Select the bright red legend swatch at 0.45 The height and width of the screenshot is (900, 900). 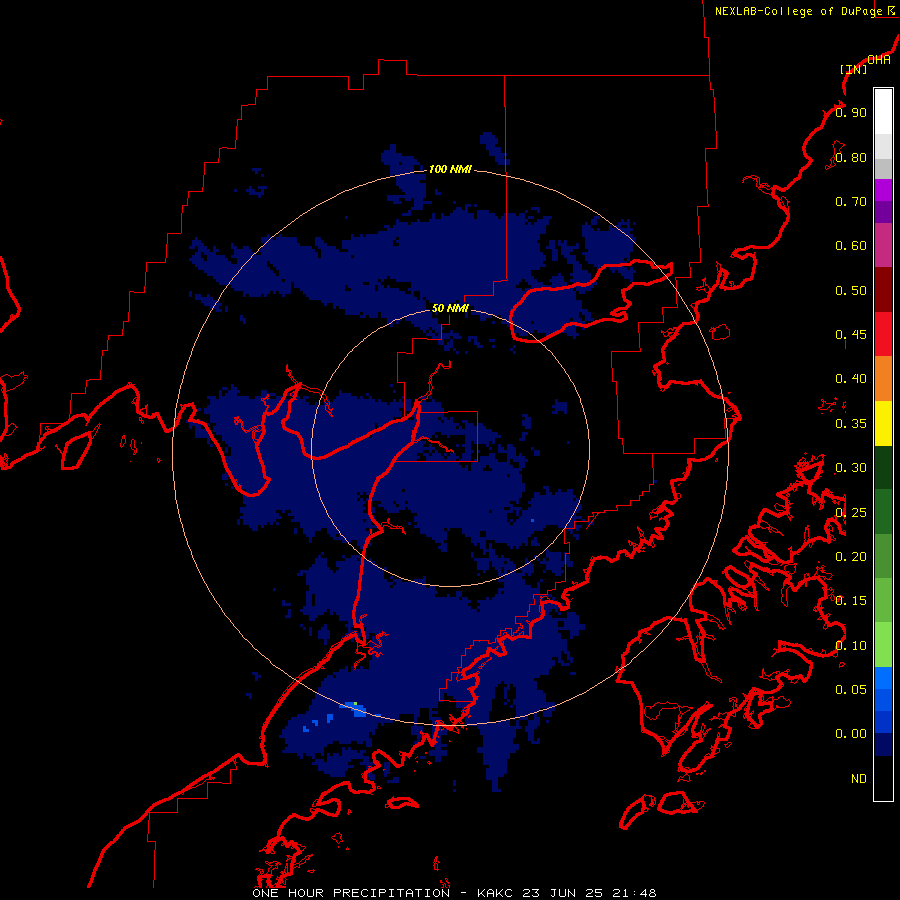click(883, 334)
